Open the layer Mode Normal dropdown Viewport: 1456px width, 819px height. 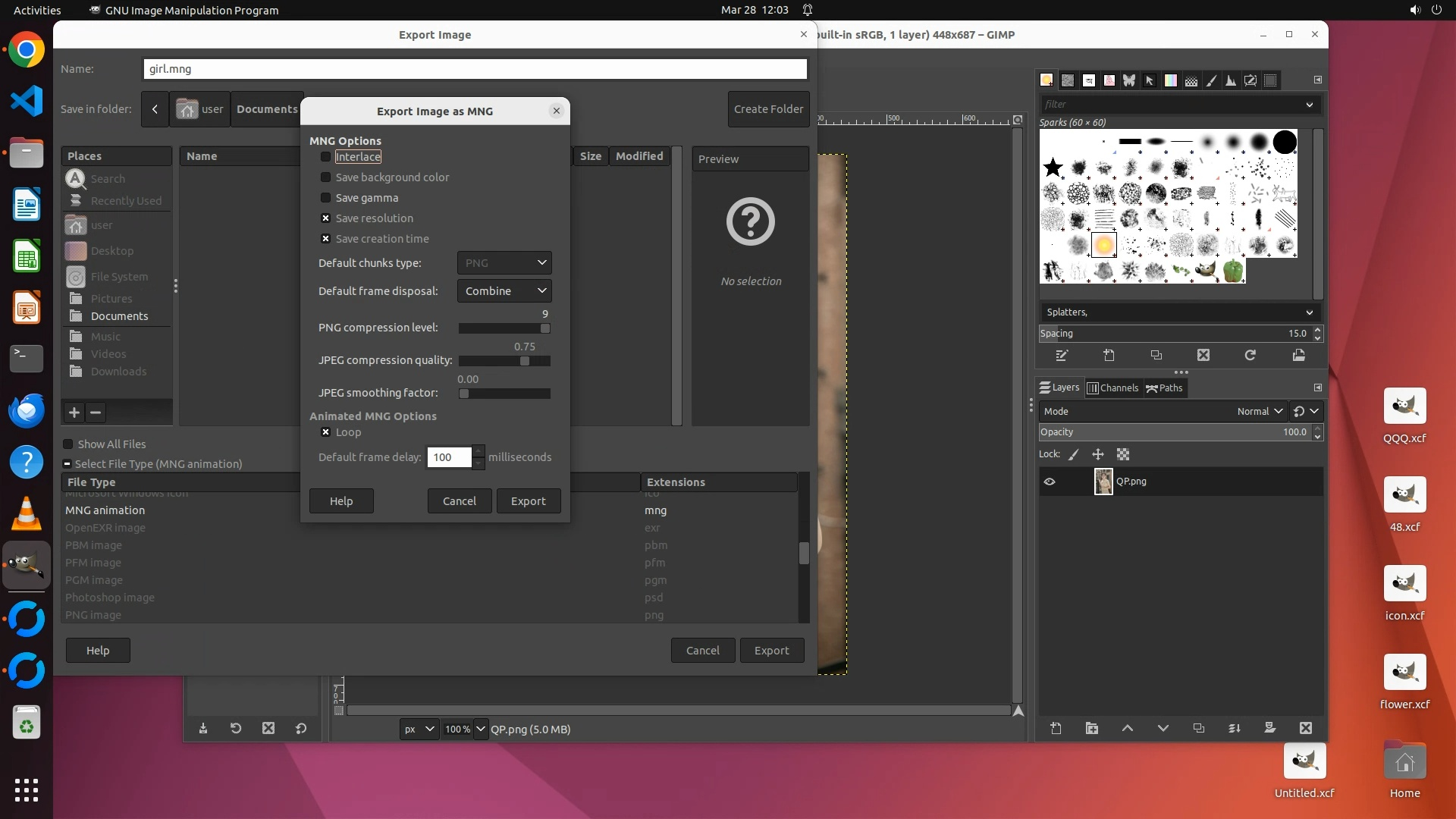pos(1259,411)
